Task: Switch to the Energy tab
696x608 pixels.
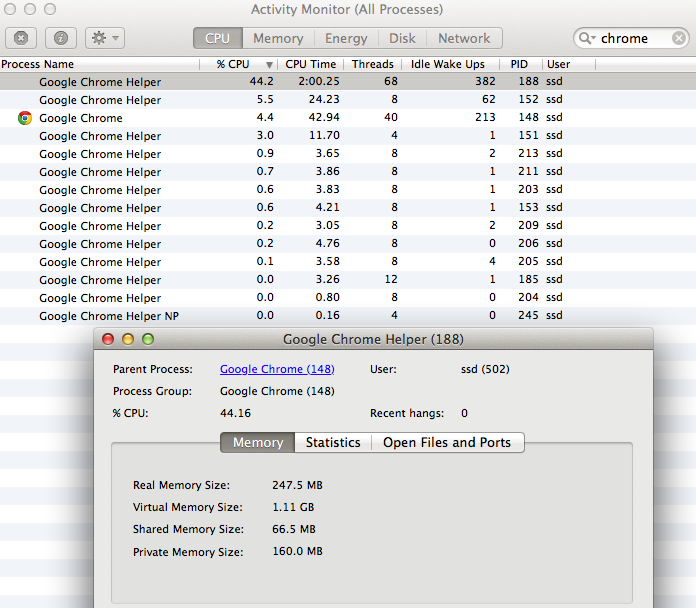Action: (x=346, y=38)
